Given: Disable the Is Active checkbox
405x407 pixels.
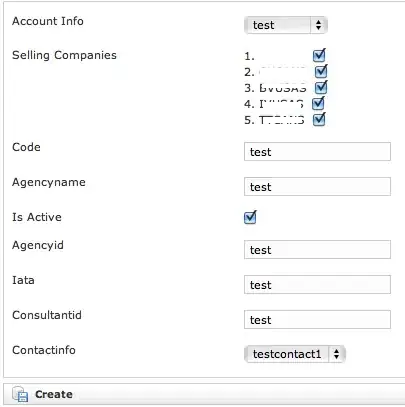Looking at the screenshot, I should [x=250, y=217].
